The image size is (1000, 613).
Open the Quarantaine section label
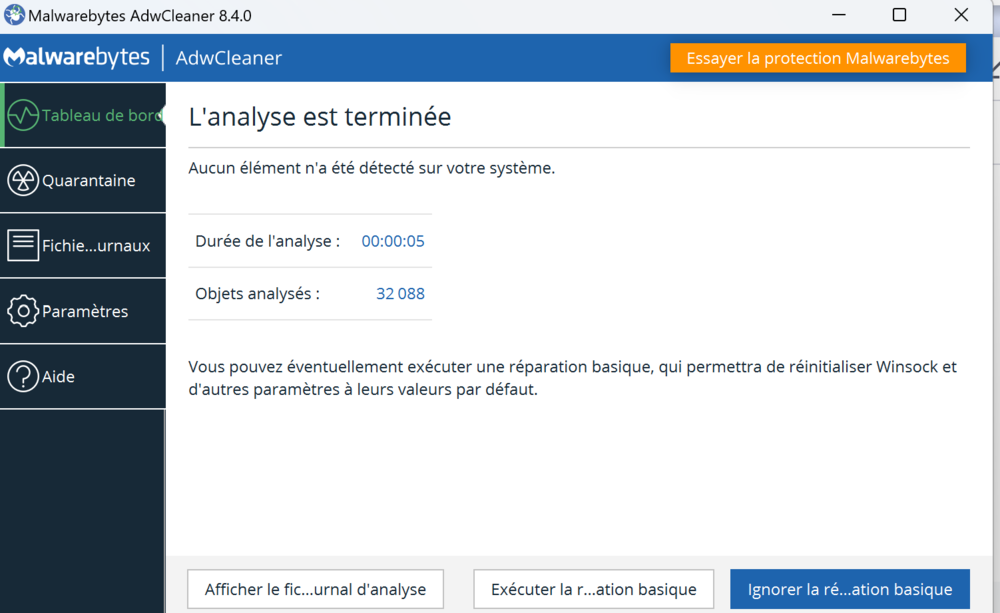[x=89, y=181]
